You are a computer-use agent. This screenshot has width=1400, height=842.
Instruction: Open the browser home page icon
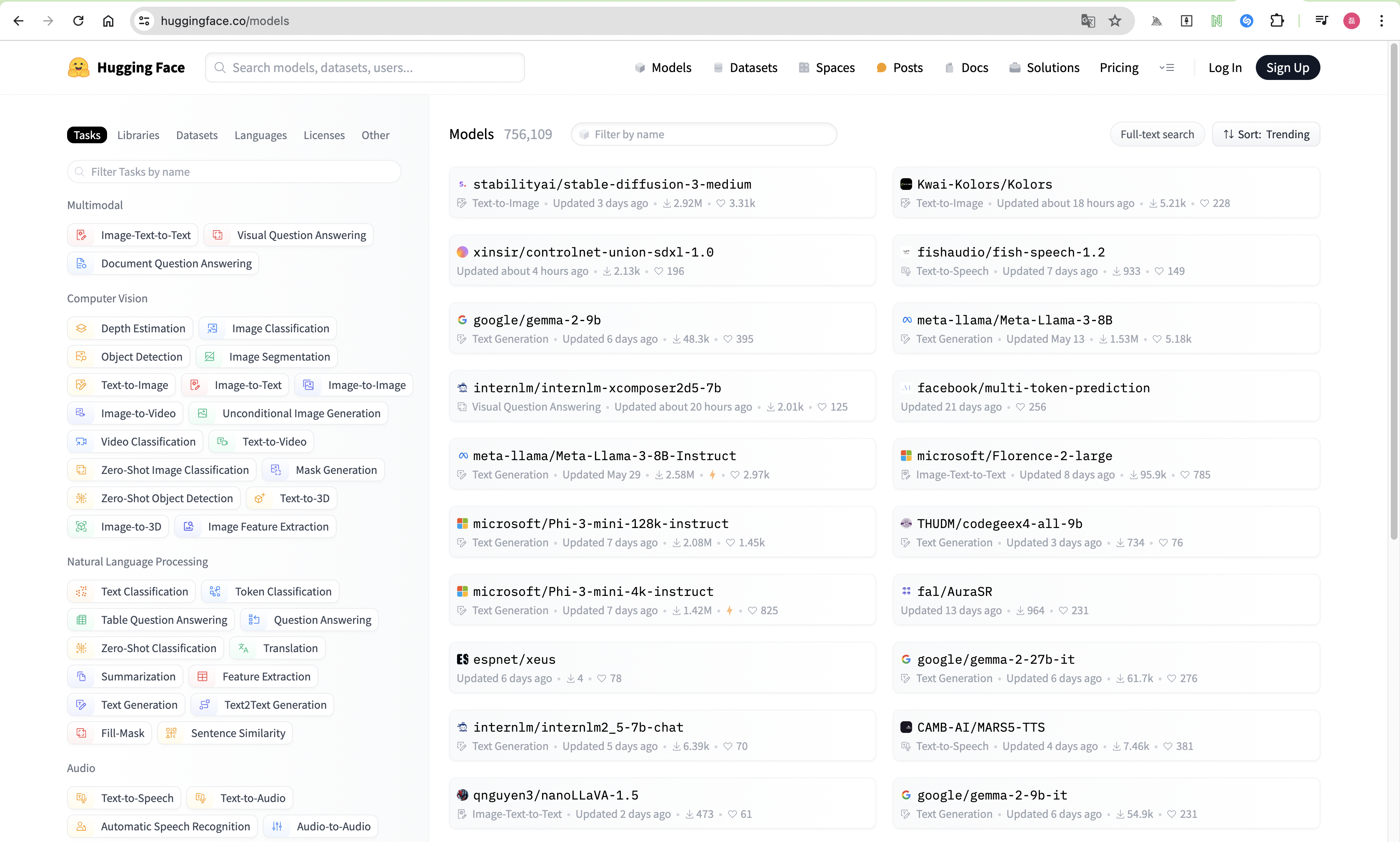(108, 21)
